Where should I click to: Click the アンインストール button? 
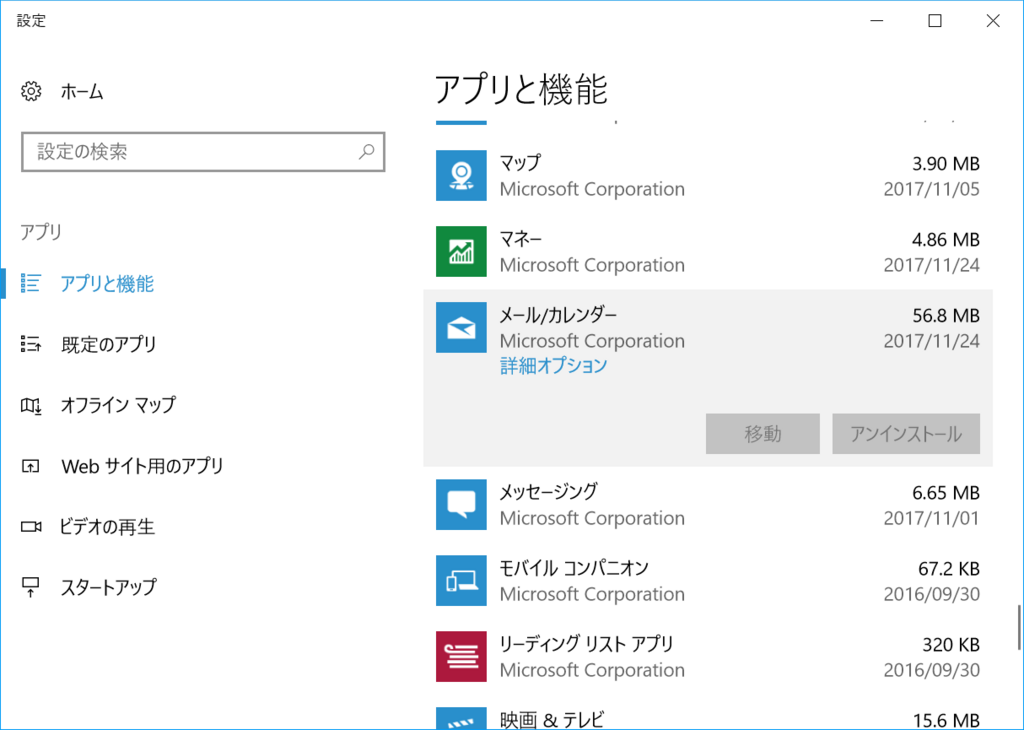click(x=906, y=434)
